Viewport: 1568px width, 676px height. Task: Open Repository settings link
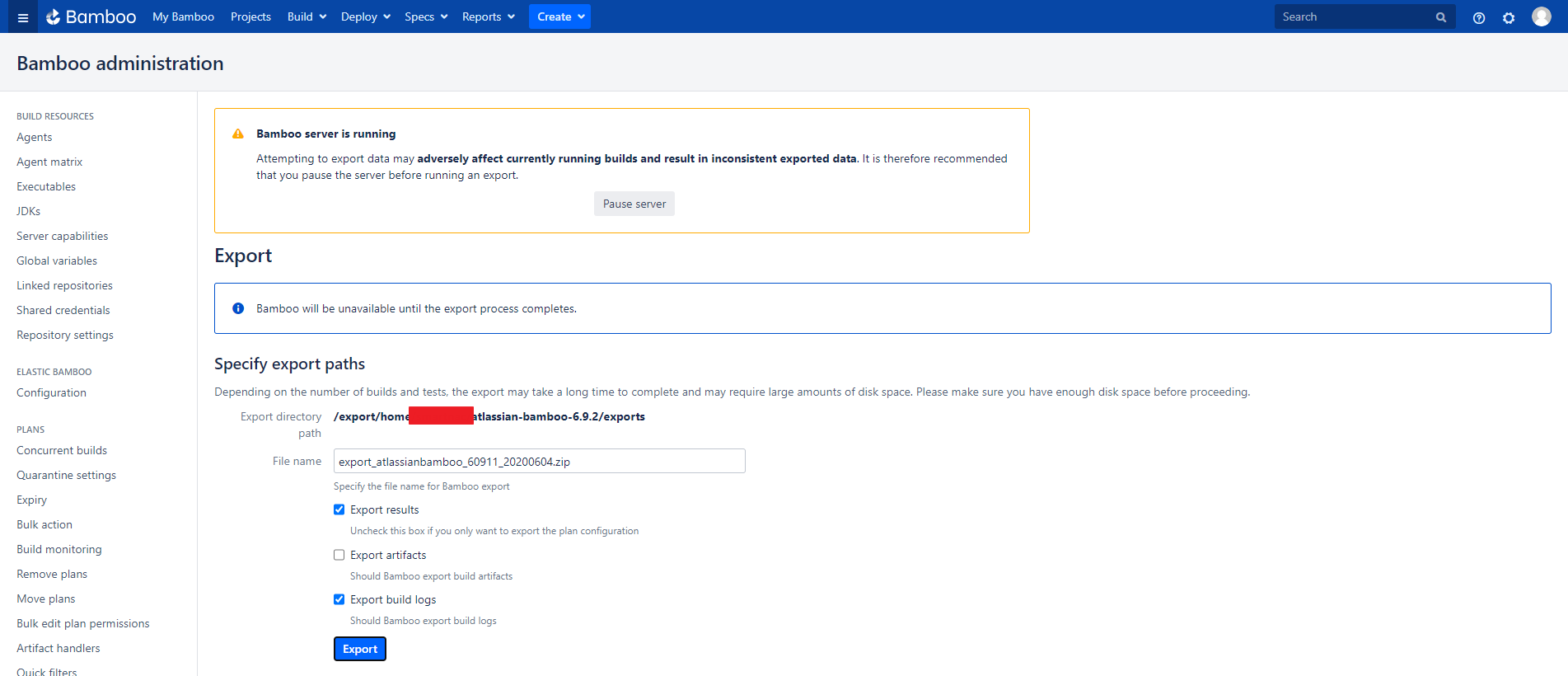65,335
